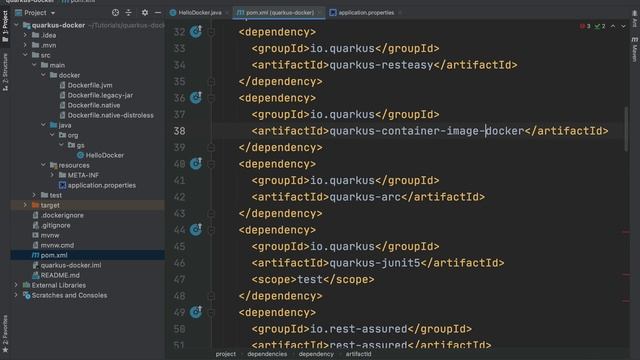Click the locate/select opened file icon
The height and width of the screenshot is (360, 640).
click(116, 13)
